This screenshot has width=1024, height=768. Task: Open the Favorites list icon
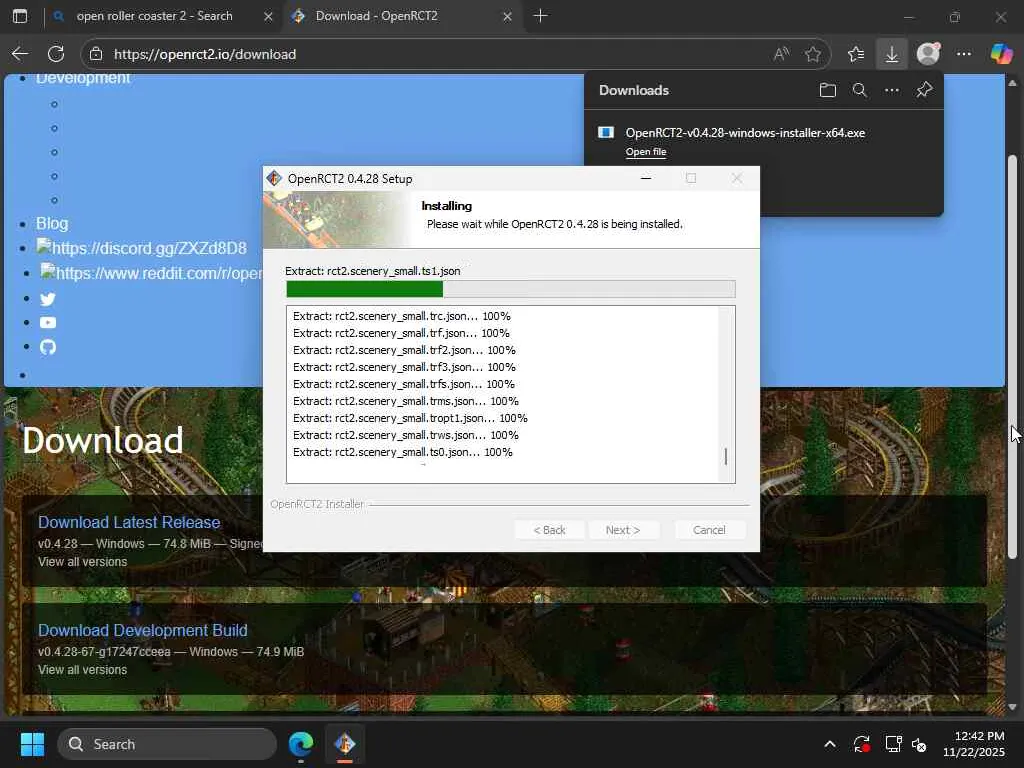(x=856, y=54)
